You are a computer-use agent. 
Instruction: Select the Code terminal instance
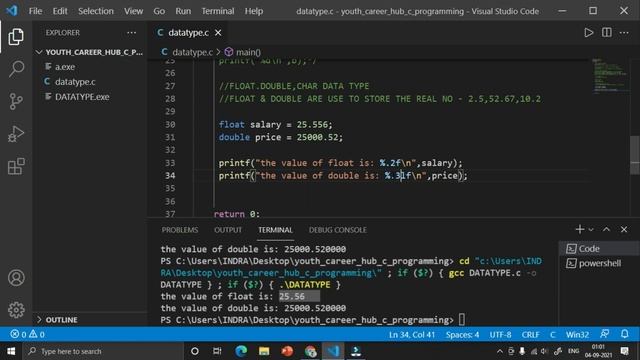[598, 249]
